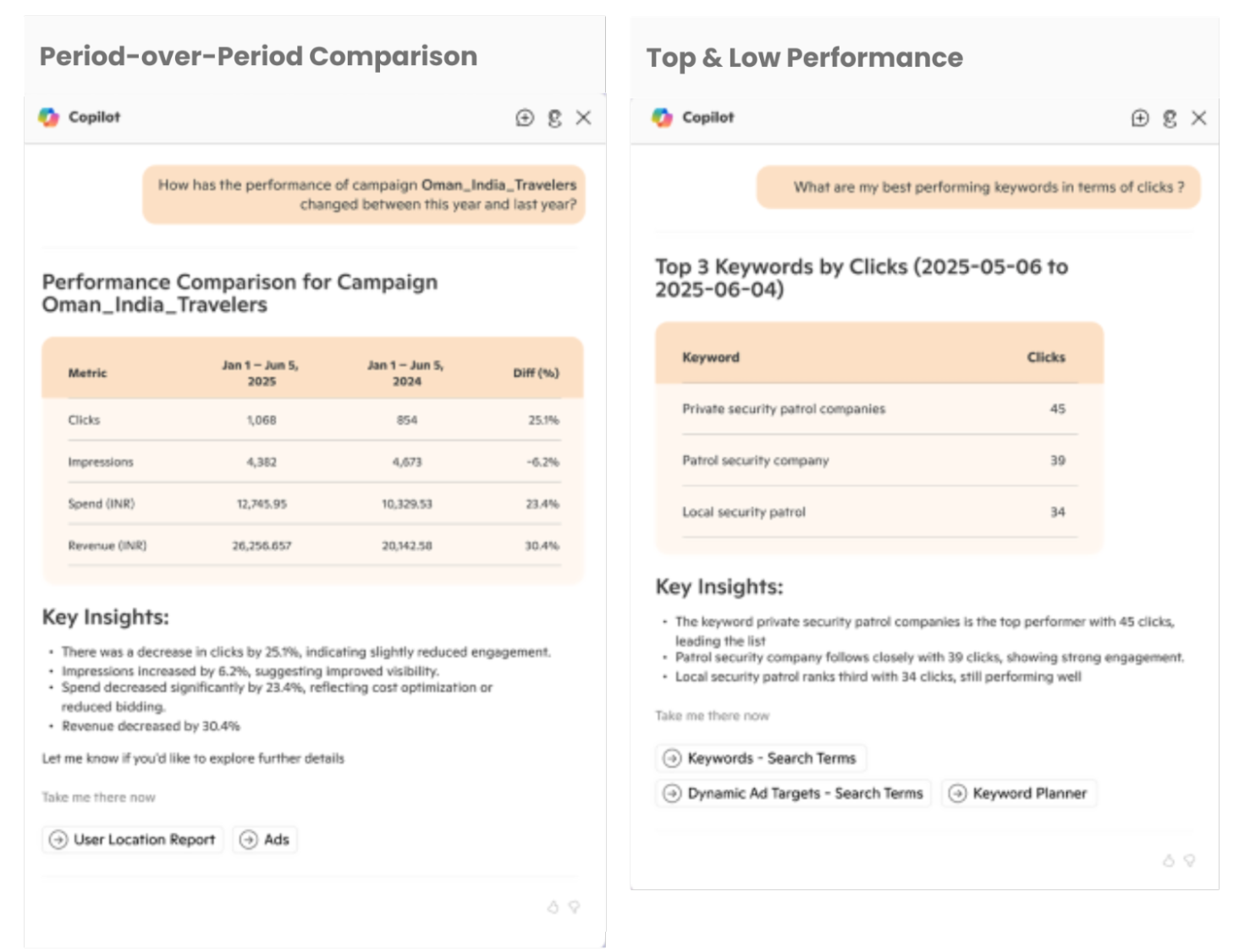The image size is (1239, 952).
Task: Select Keywords - Search Terms suggestion
Action: [761, 758]
